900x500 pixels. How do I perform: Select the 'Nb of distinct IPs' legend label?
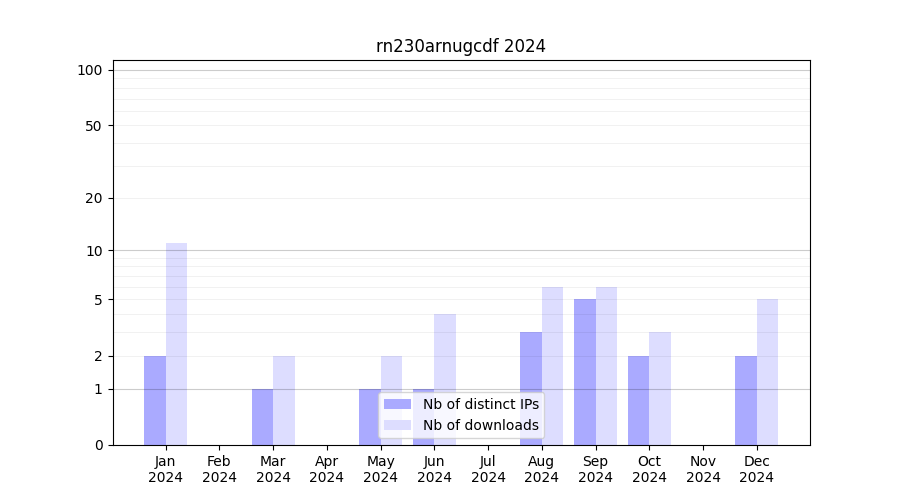coord(480,404)
